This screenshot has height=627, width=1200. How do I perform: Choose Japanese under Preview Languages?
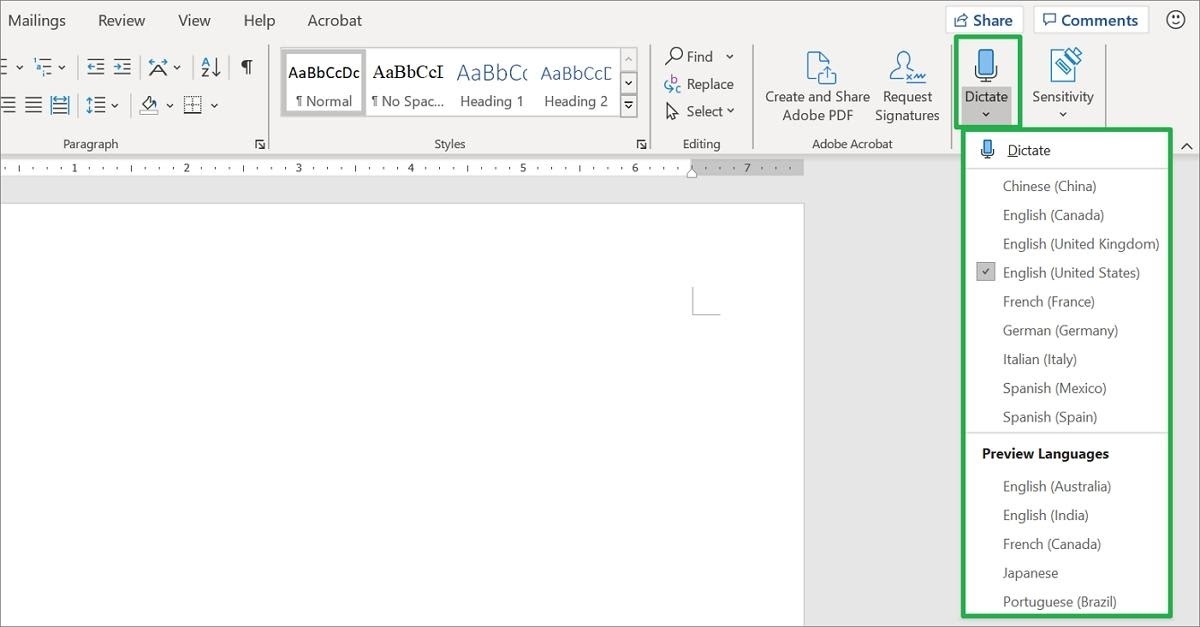(1030, 573)
